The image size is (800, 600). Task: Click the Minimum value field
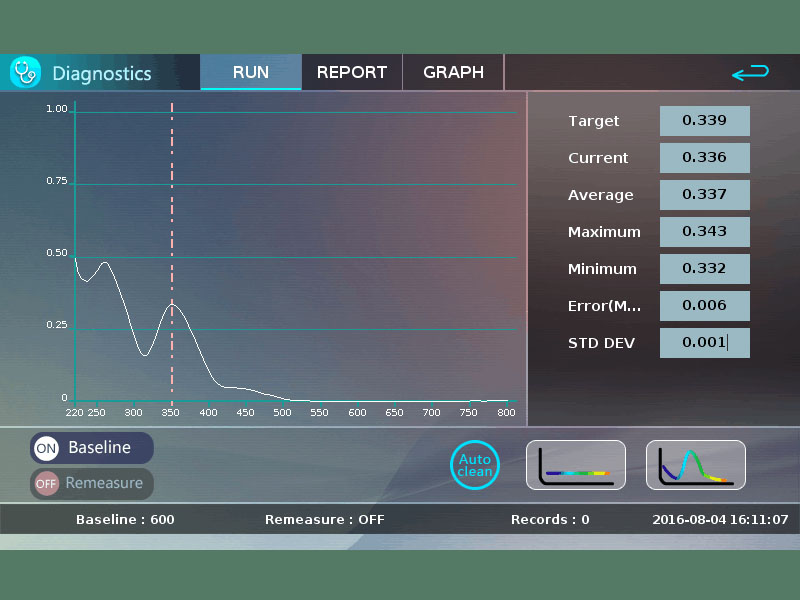point(705,269)
